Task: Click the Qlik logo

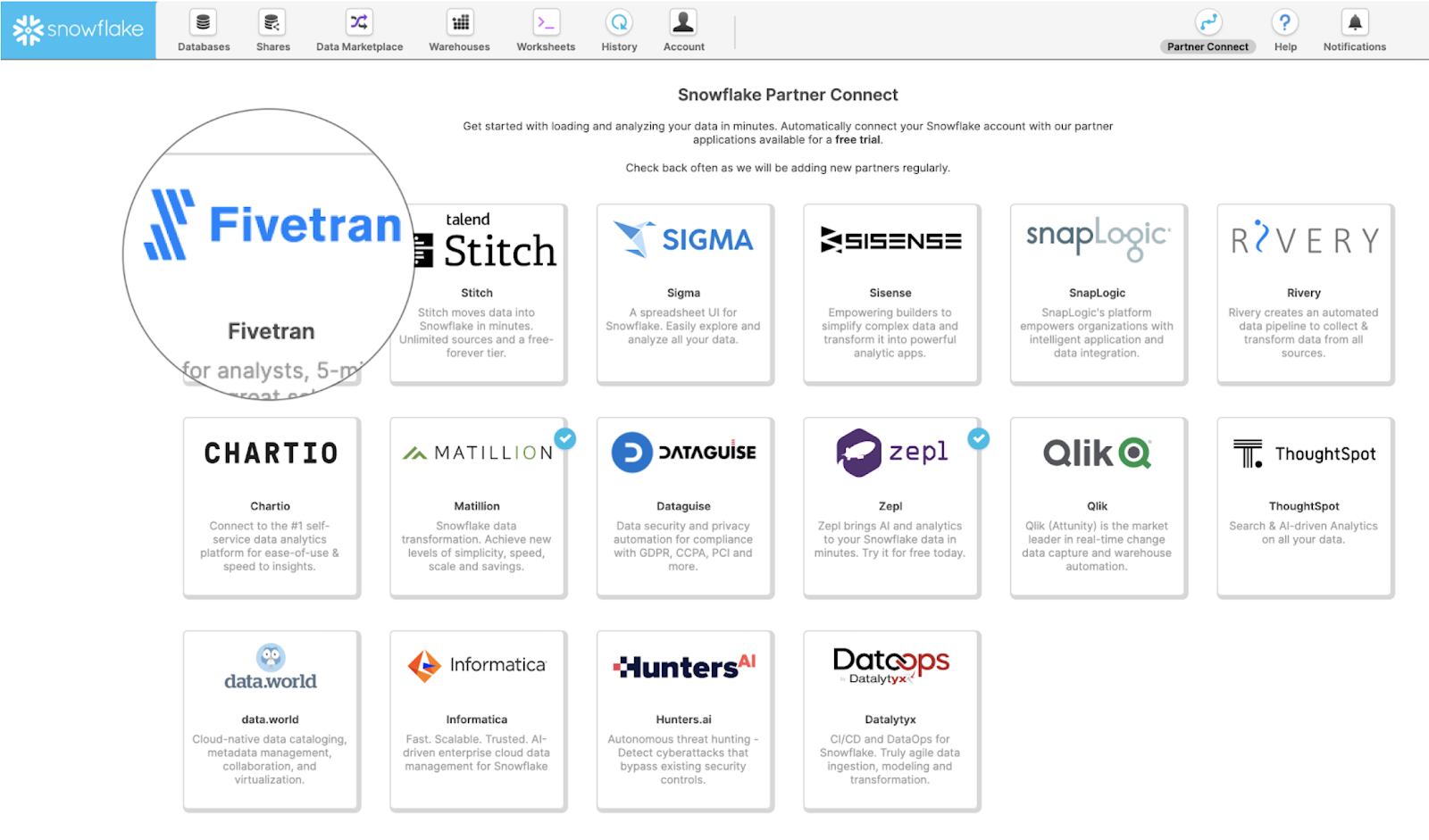Action: (1098, 453)
